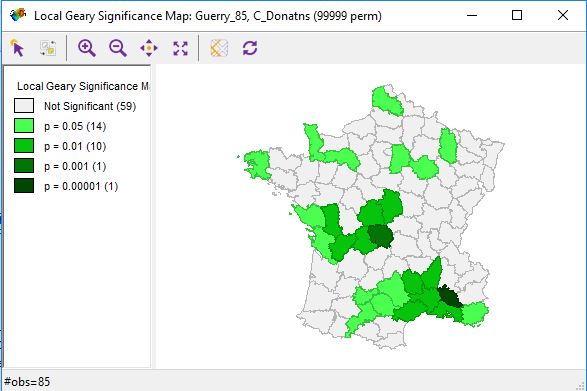
Task: Click the p = 0.001 dark green swatch
Action: coord(24,166)
